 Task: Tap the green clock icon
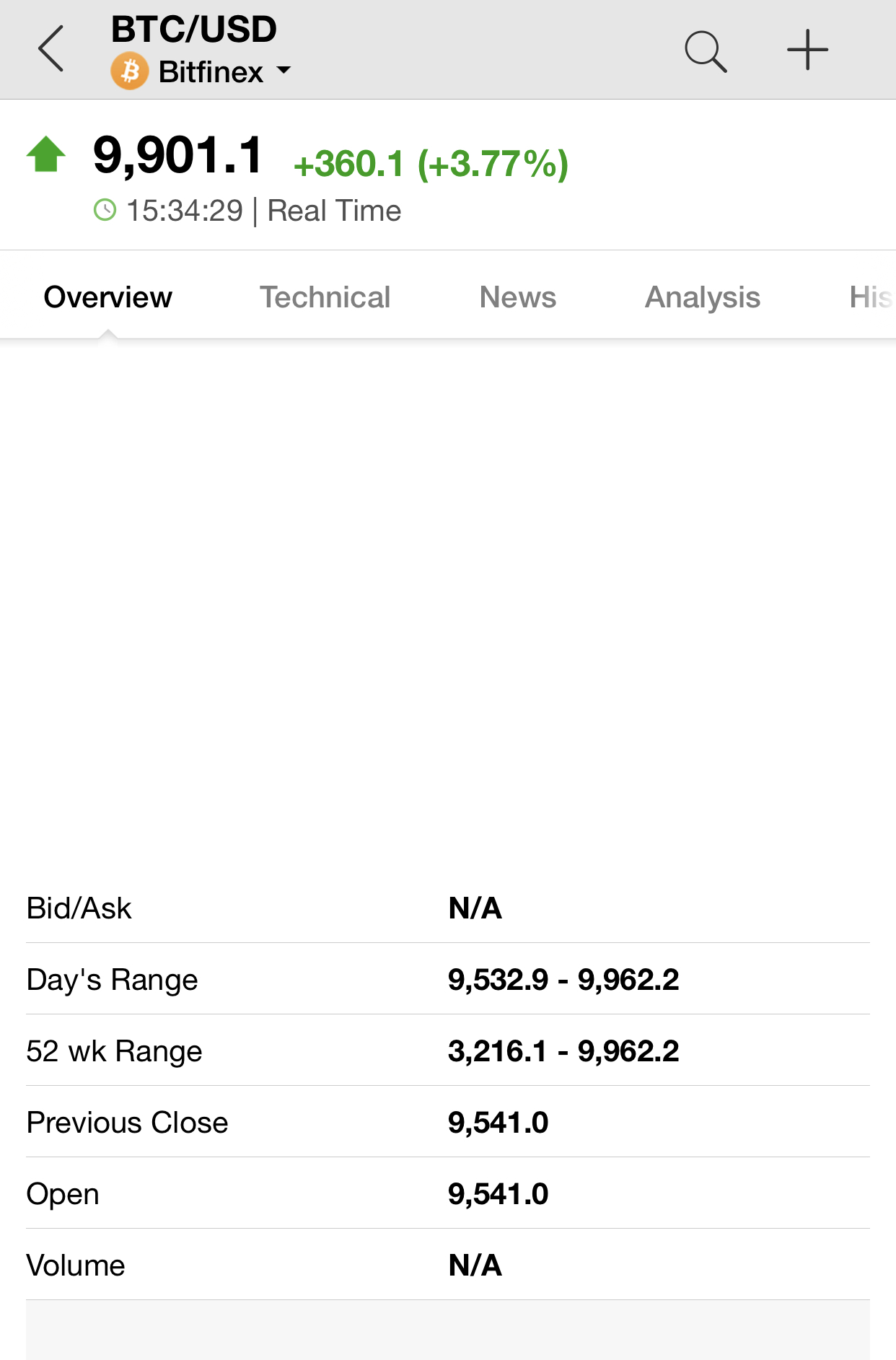(105, 210)
